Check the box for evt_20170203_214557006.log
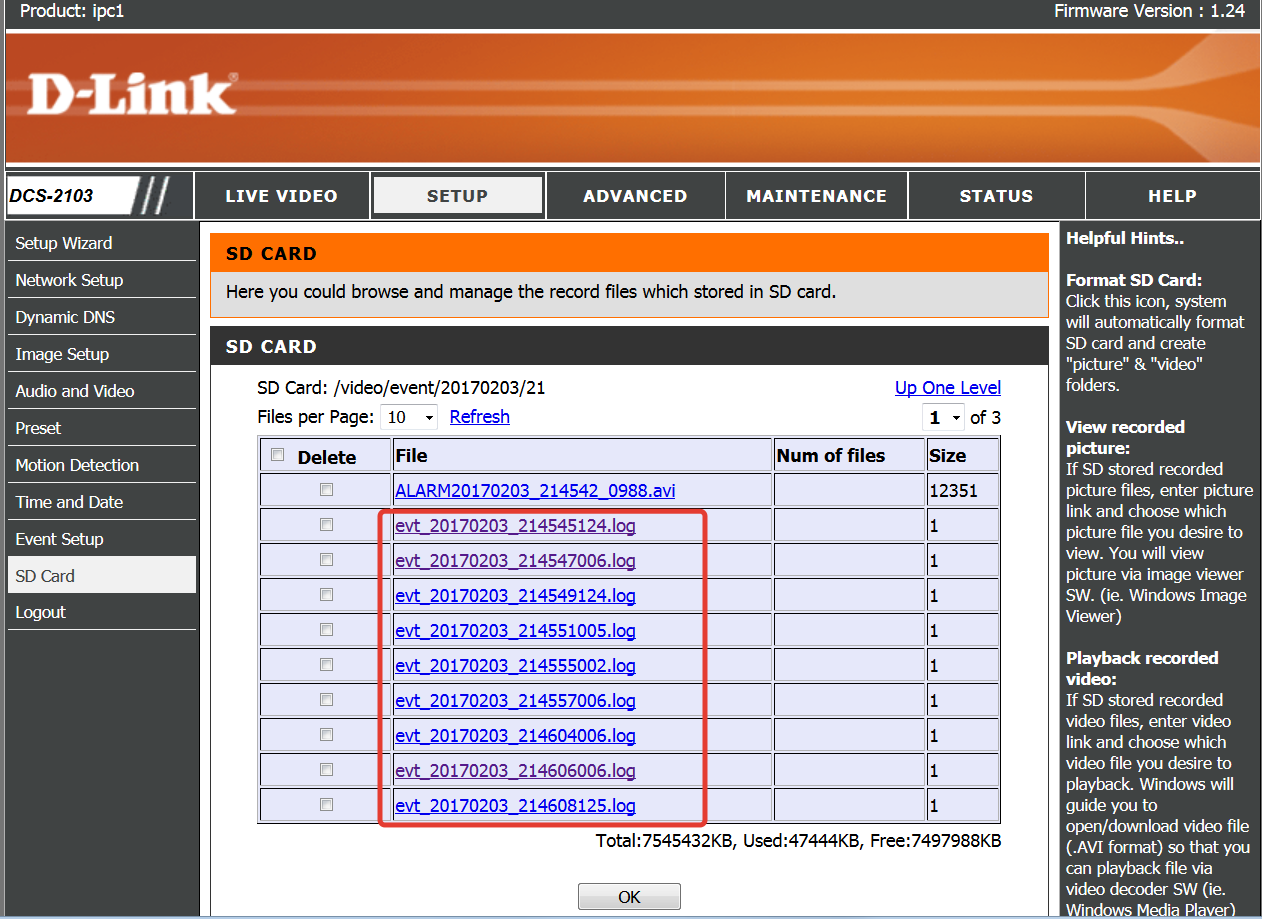Image resolution: width=1262 pixels, height=919 pixels. [x=326, y=700]
